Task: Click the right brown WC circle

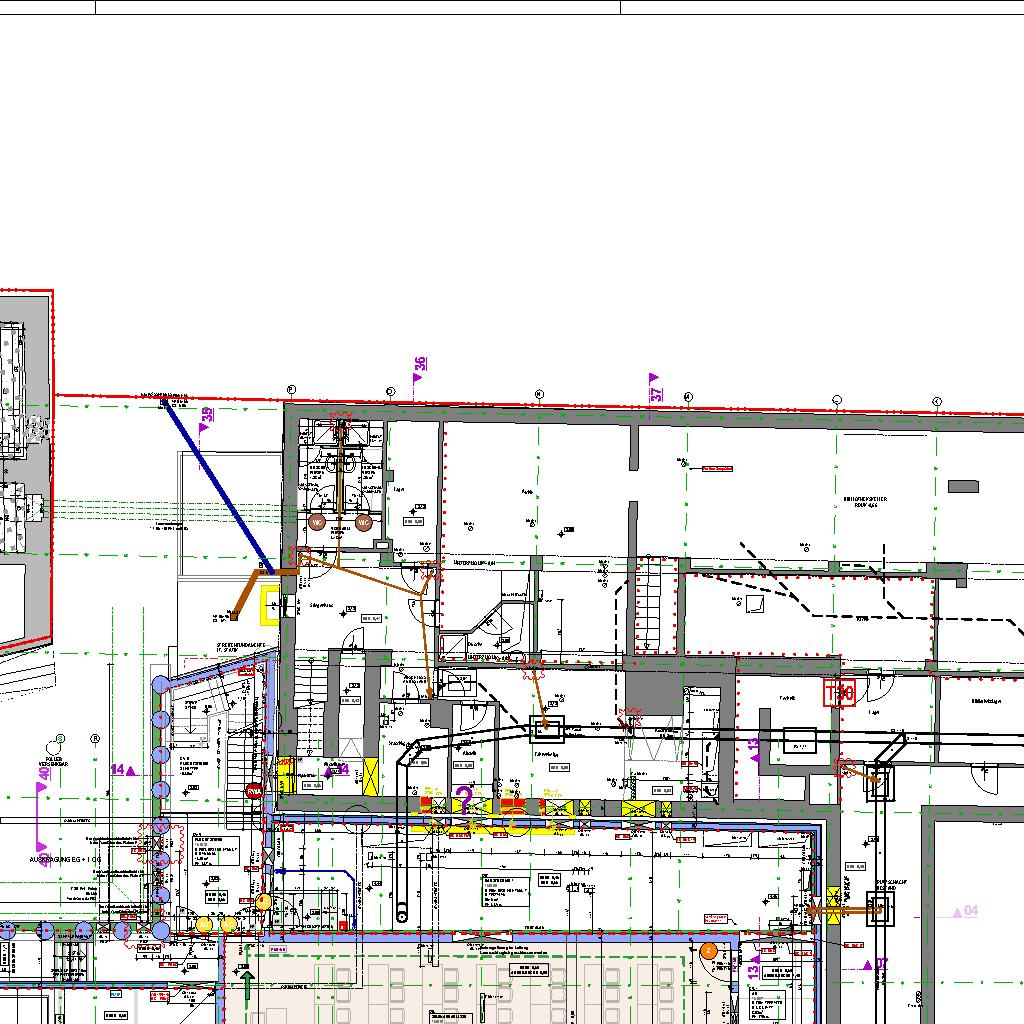Action: click(x=363, y=522)
